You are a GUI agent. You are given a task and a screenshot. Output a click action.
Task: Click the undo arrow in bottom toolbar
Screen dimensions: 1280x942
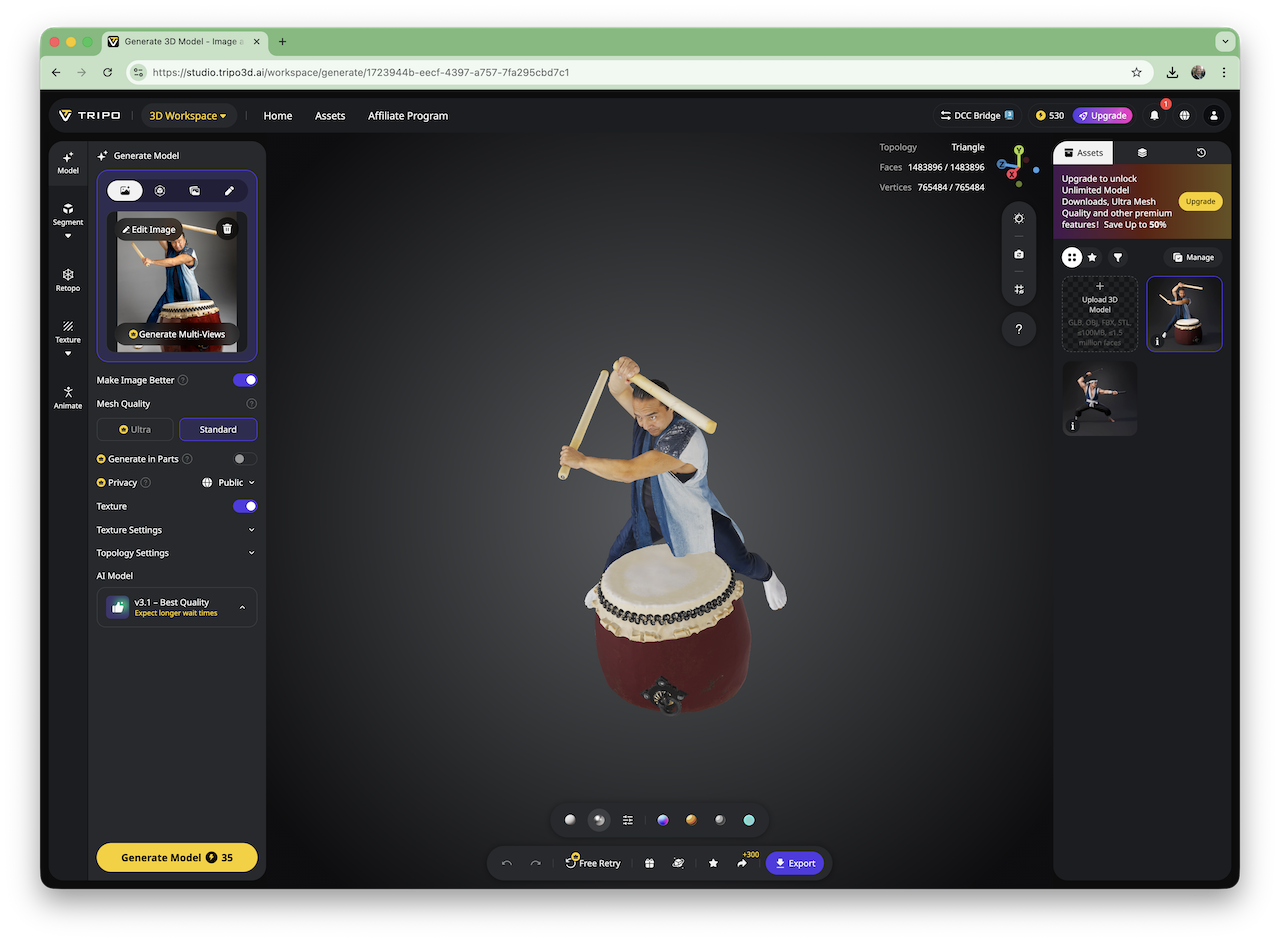(507, 863)
